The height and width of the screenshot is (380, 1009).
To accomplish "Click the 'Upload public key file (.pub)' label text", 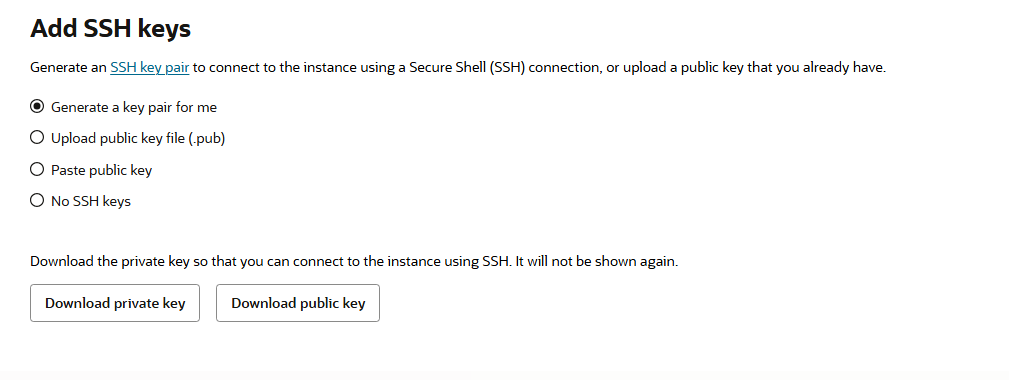I will [x=138, y=138].
